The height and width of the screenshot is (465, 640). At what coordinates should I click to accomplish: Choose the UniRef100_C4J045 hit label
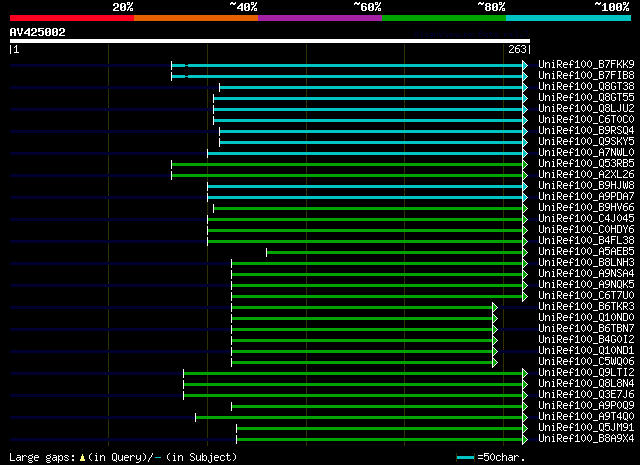point(586,219)
